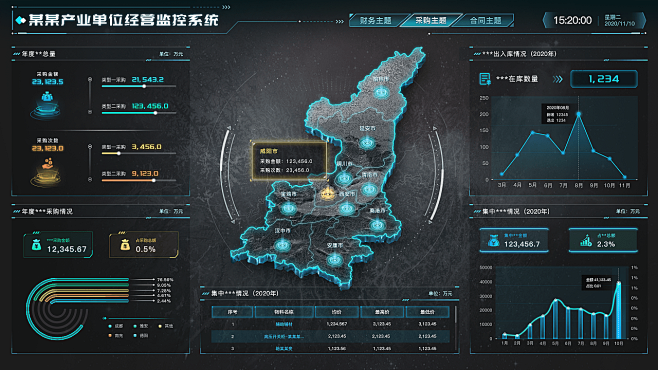Click the golden 咸阳市 highlighted marker
658x370 pixels.
point(327,194)
